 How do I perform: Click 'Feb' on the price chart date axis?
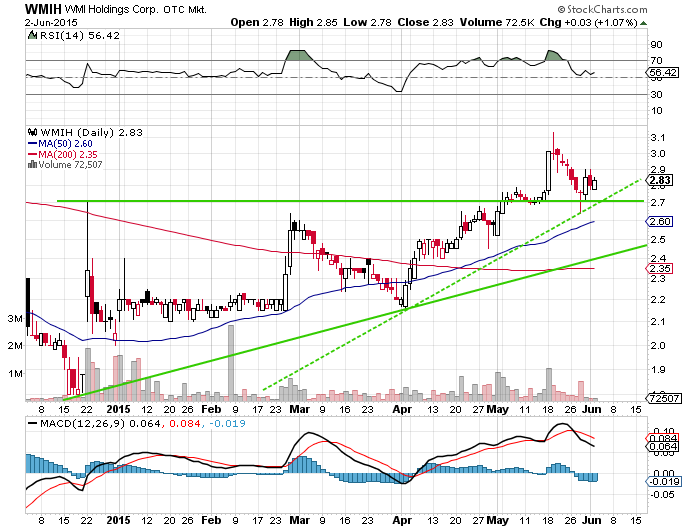coord(211,409)
